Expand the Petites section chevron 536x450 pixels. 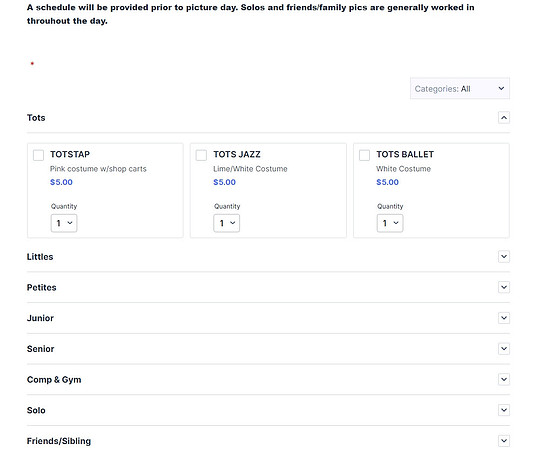click(x=504, y=287)
